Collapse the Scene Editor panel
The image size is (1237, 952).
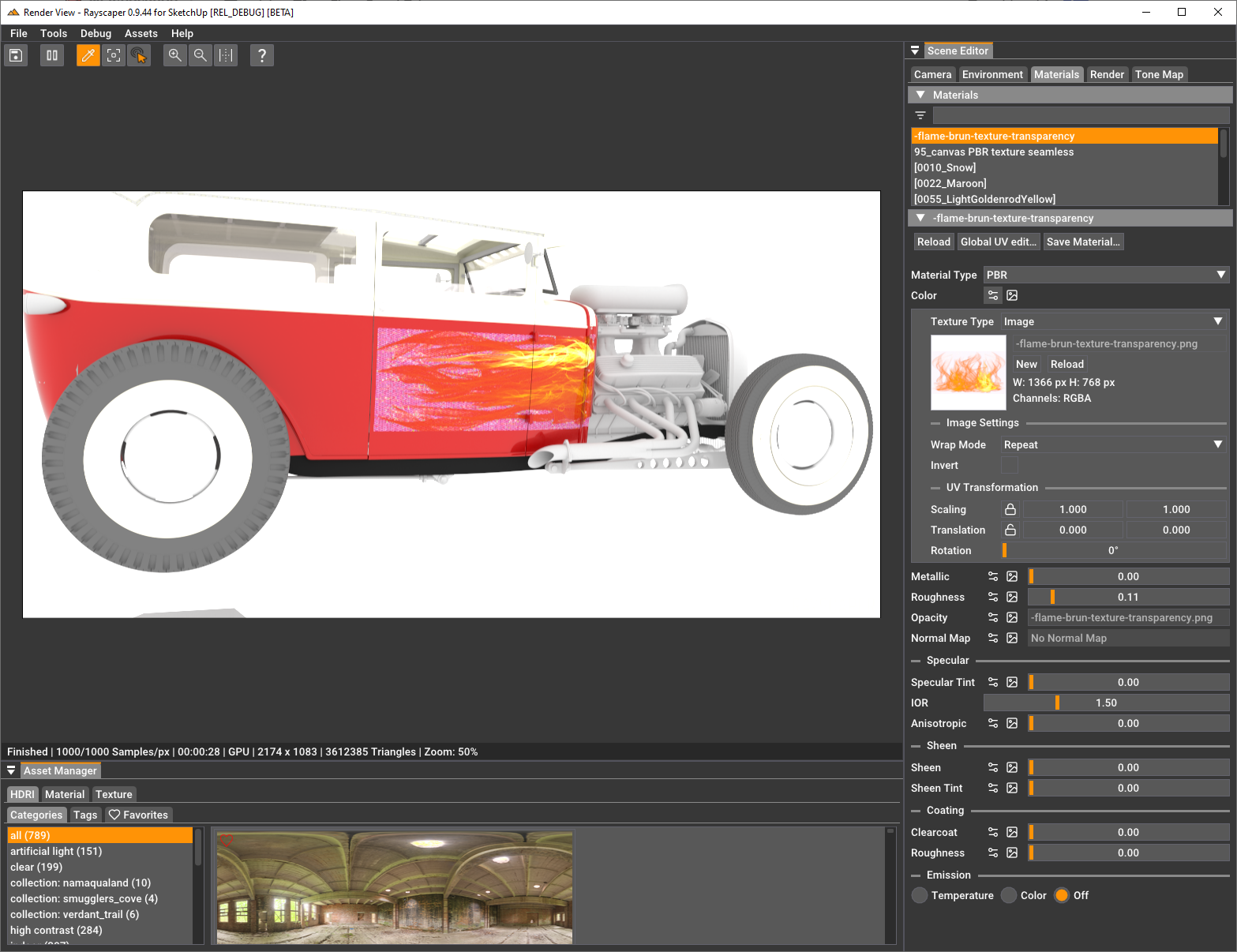pos(915,51)
